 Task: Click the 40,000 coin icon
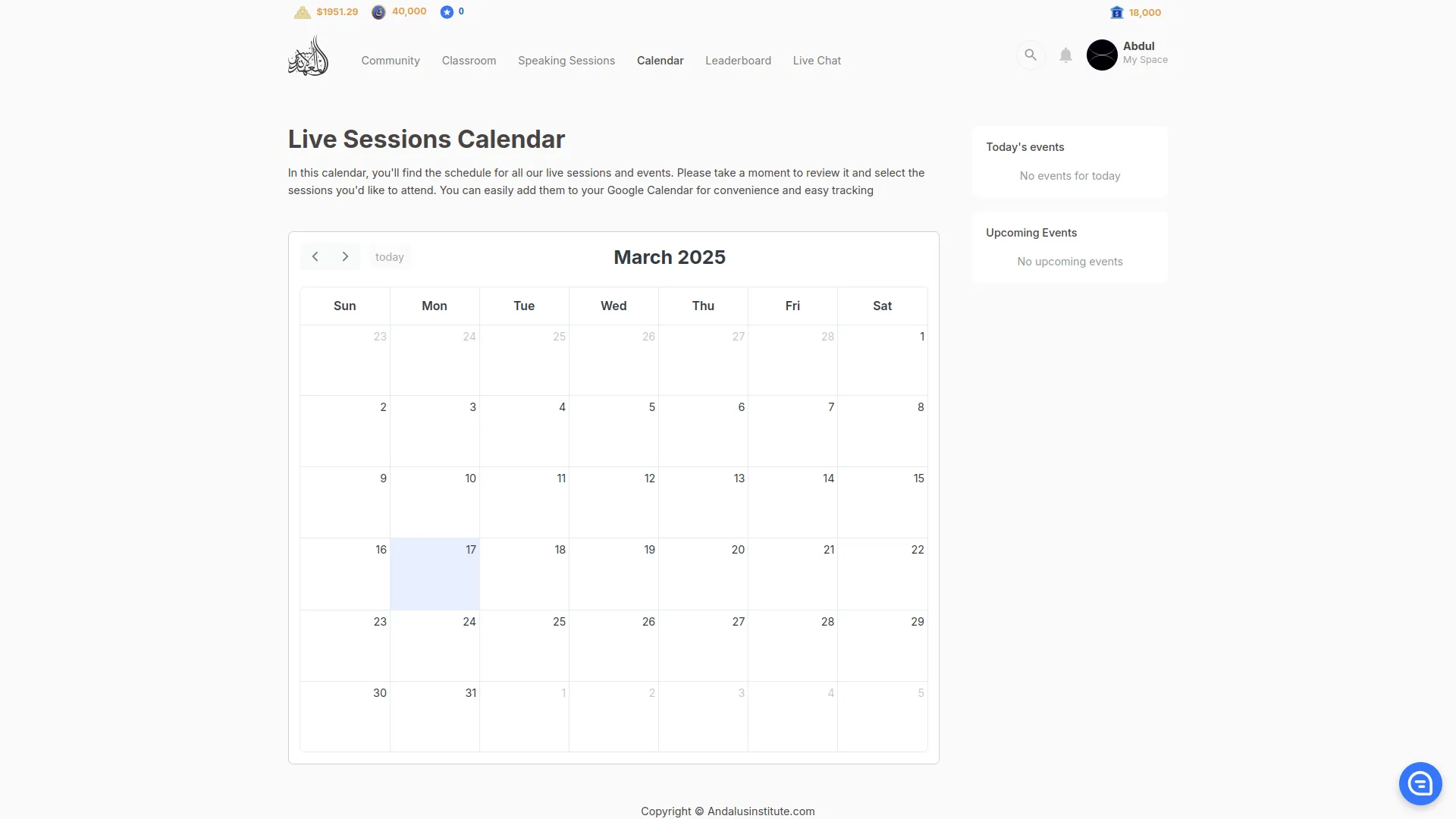click(378, 12)
